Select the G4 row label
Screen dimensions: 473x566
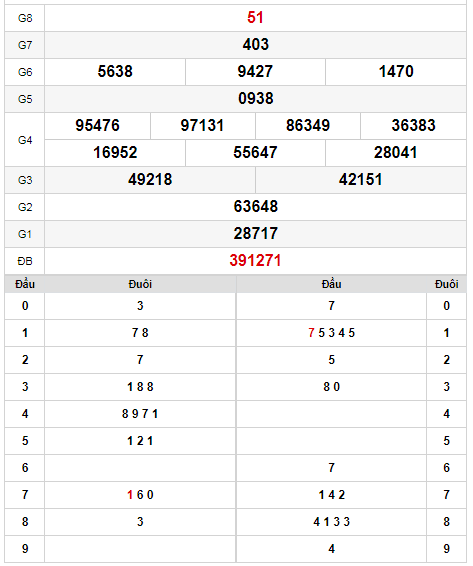pyautogui.click(x=25, y=140)
